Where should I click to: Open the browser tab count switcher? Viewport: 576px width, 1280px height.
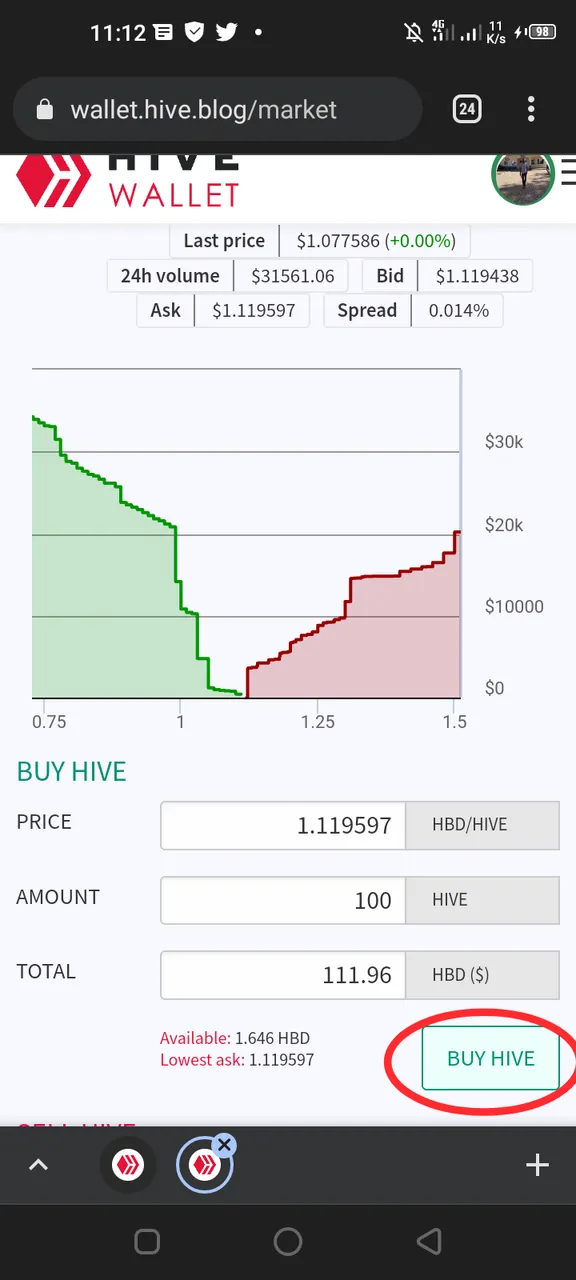coord(467,108)
